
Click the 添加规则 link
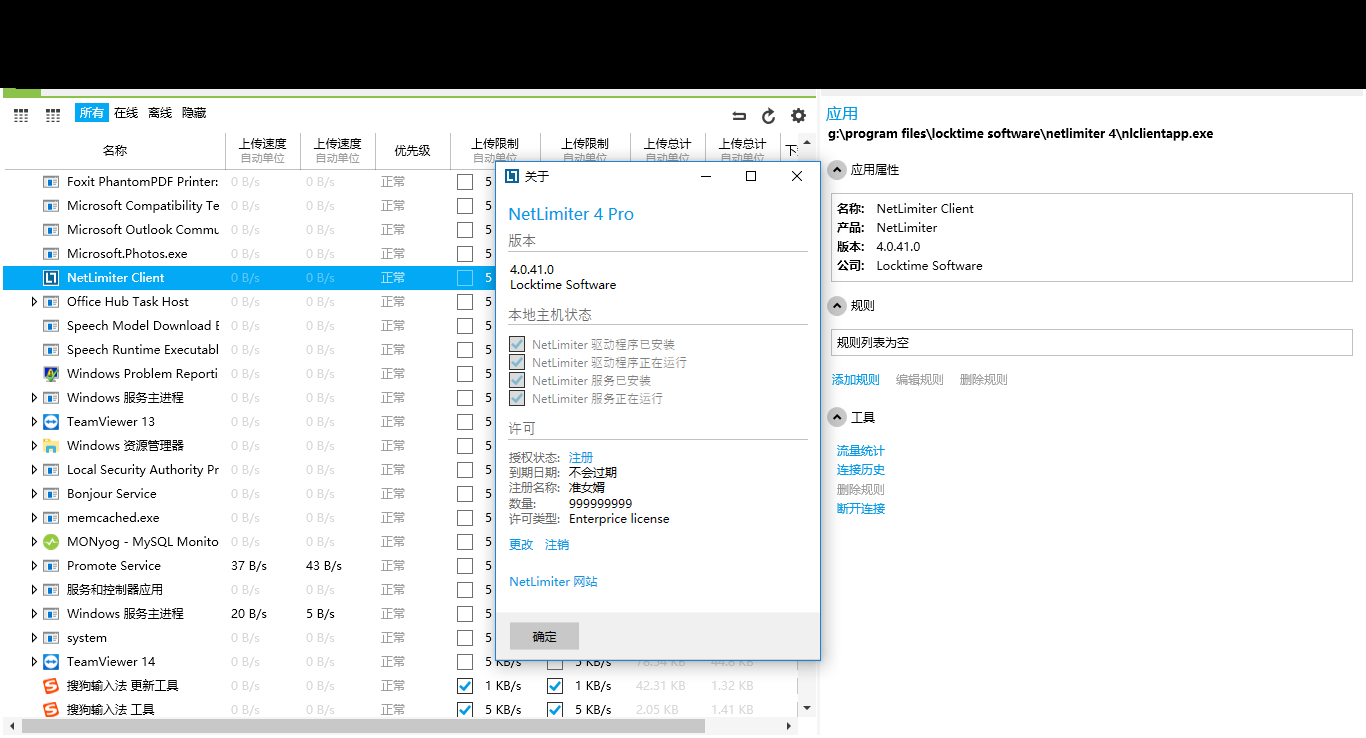coord(856,380)
